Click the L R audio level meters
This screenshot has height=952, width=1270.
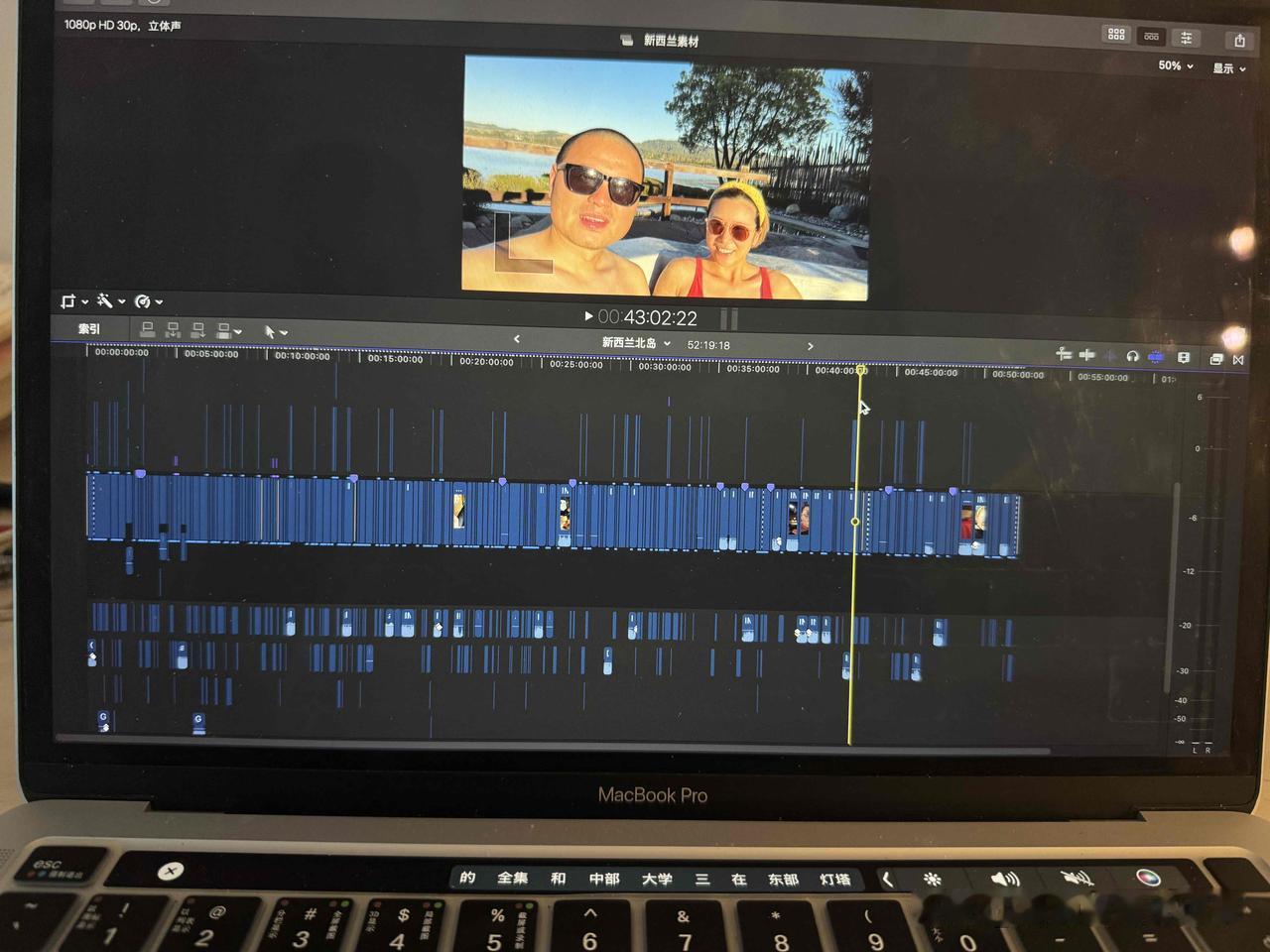1201,751
